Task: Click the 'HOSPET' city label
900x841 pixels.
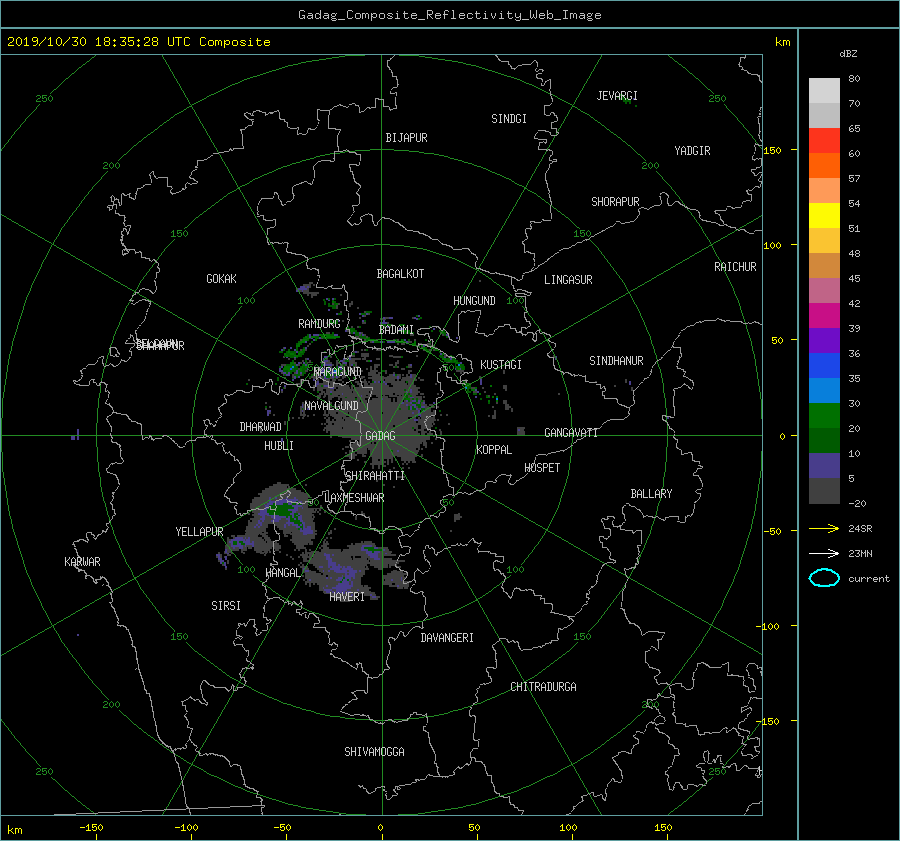Action: [x=542, y=468]
